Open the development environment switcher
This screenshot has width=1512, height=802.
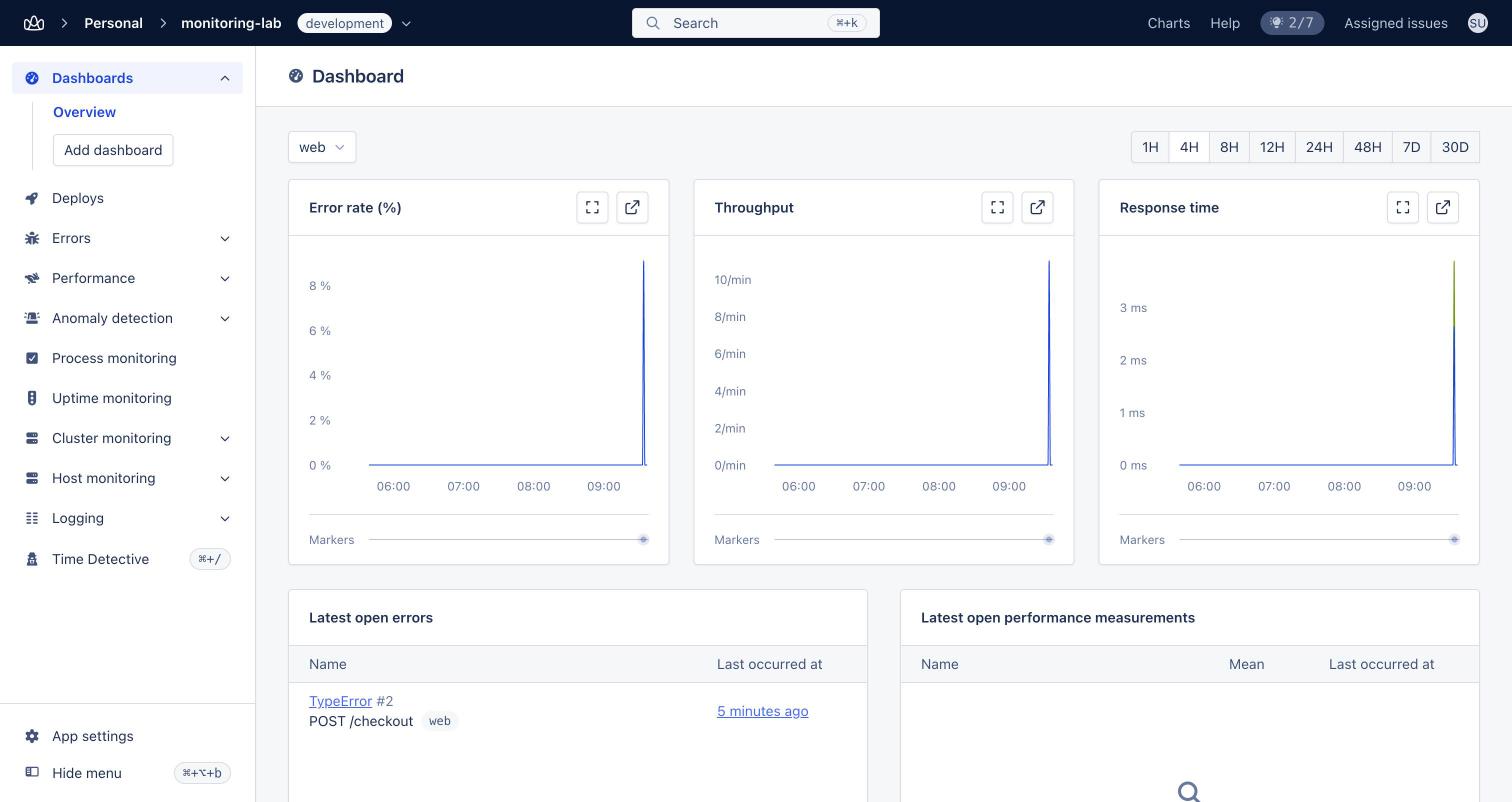[x=355, y=23]
